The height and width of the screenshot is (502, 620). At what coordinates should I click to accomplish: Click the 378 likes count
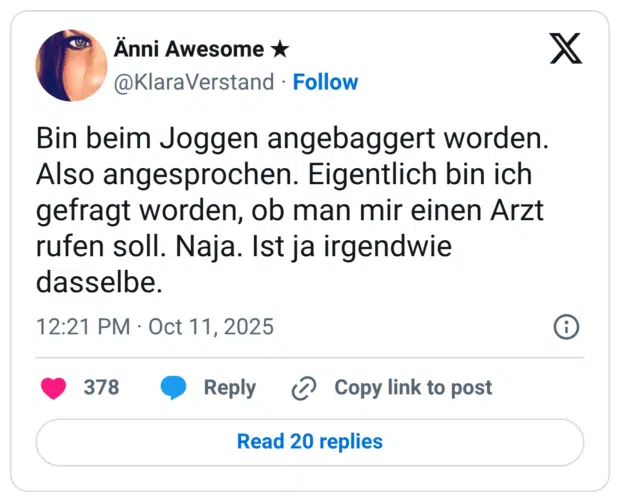pos(101,388)
